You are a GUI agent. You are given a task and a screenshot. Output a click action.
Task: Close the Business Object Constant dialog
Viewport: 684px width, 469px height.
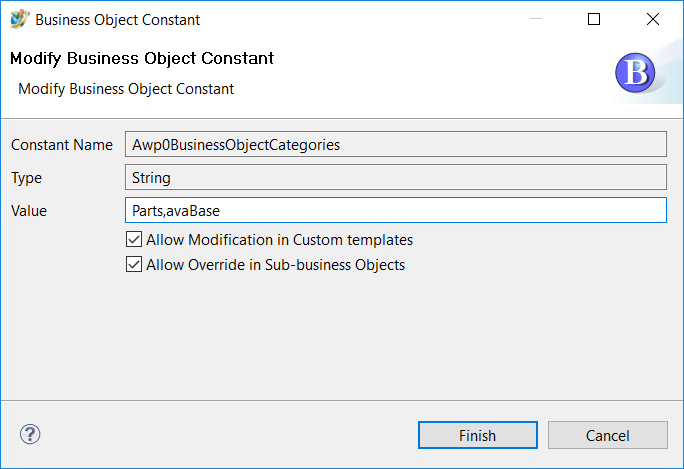[653, 19]
